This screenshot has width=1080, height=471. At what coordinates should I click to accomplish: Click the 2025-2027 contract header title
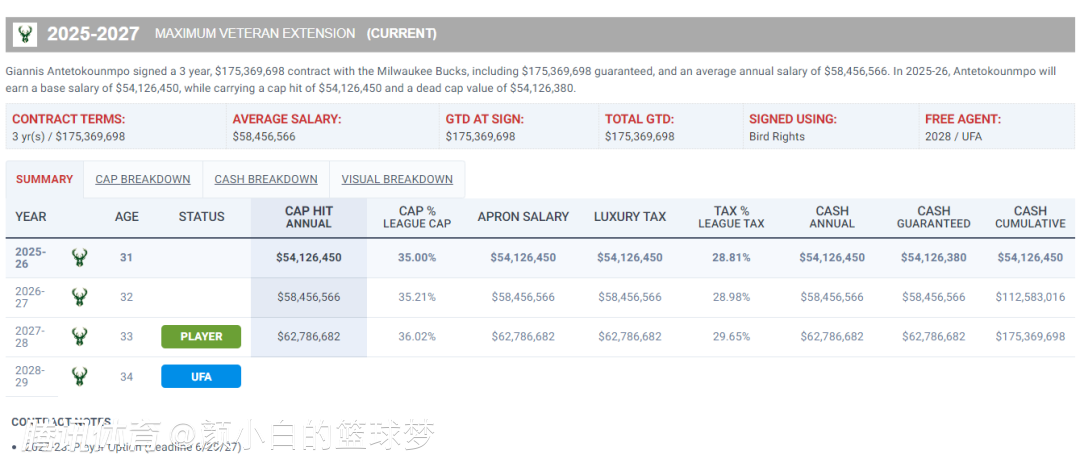point(93,34)
